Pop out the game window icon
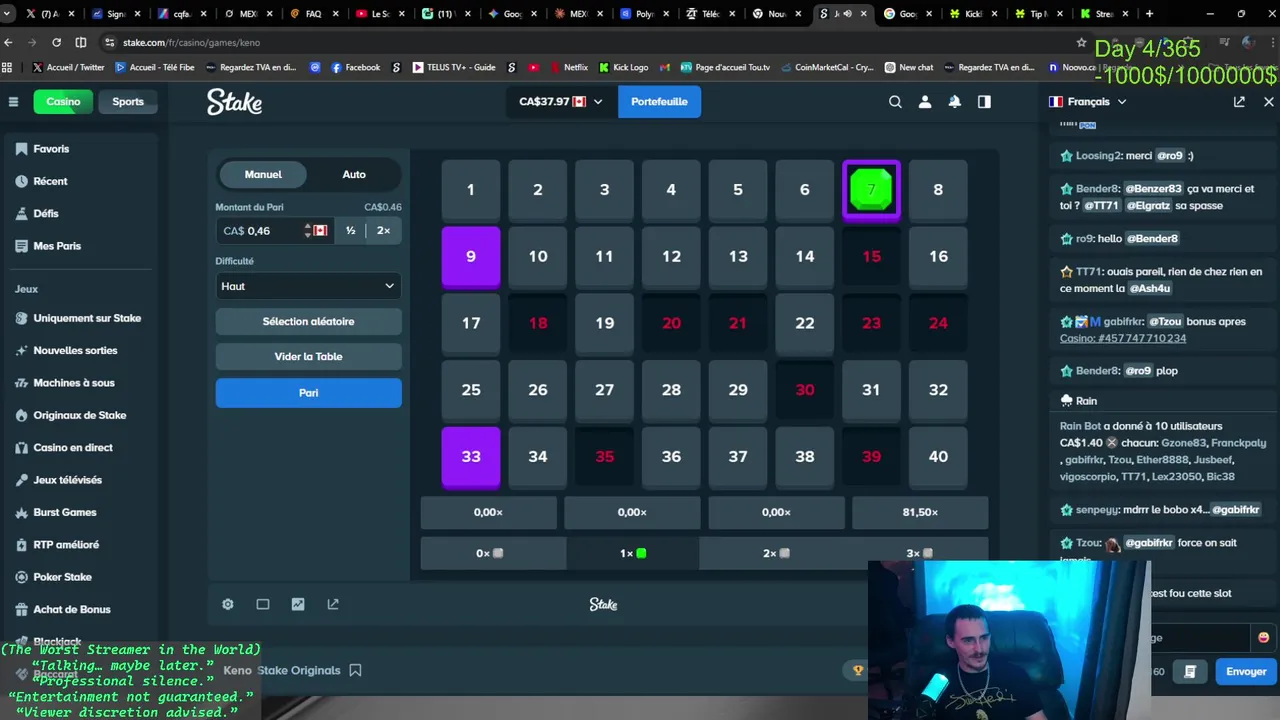This screenshot has height=720, width=1280. [x=333, y=604]
